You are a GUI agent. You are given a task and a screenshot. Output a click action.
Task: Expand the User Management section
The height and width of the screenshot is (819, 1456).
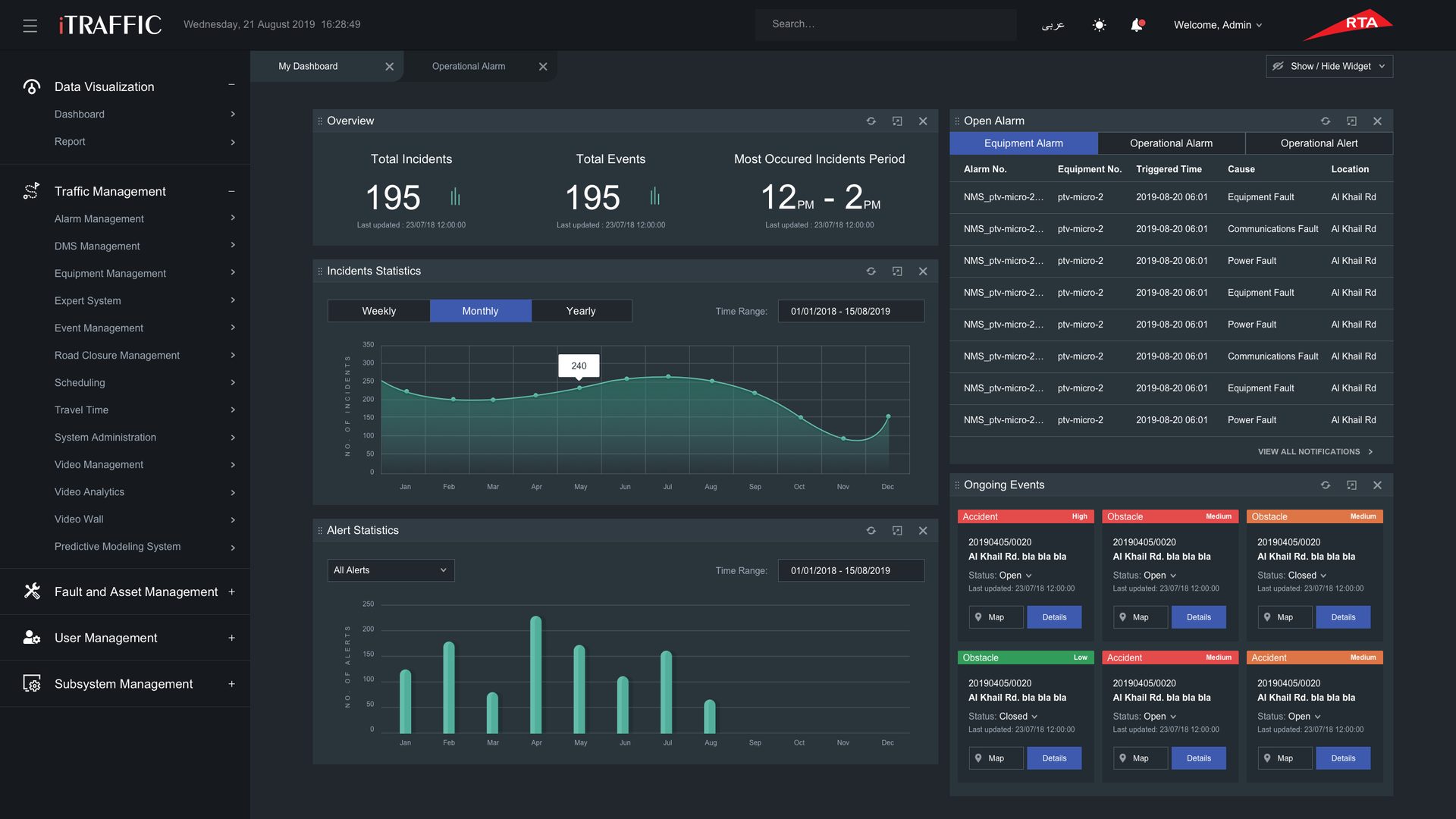coord(231,639)
